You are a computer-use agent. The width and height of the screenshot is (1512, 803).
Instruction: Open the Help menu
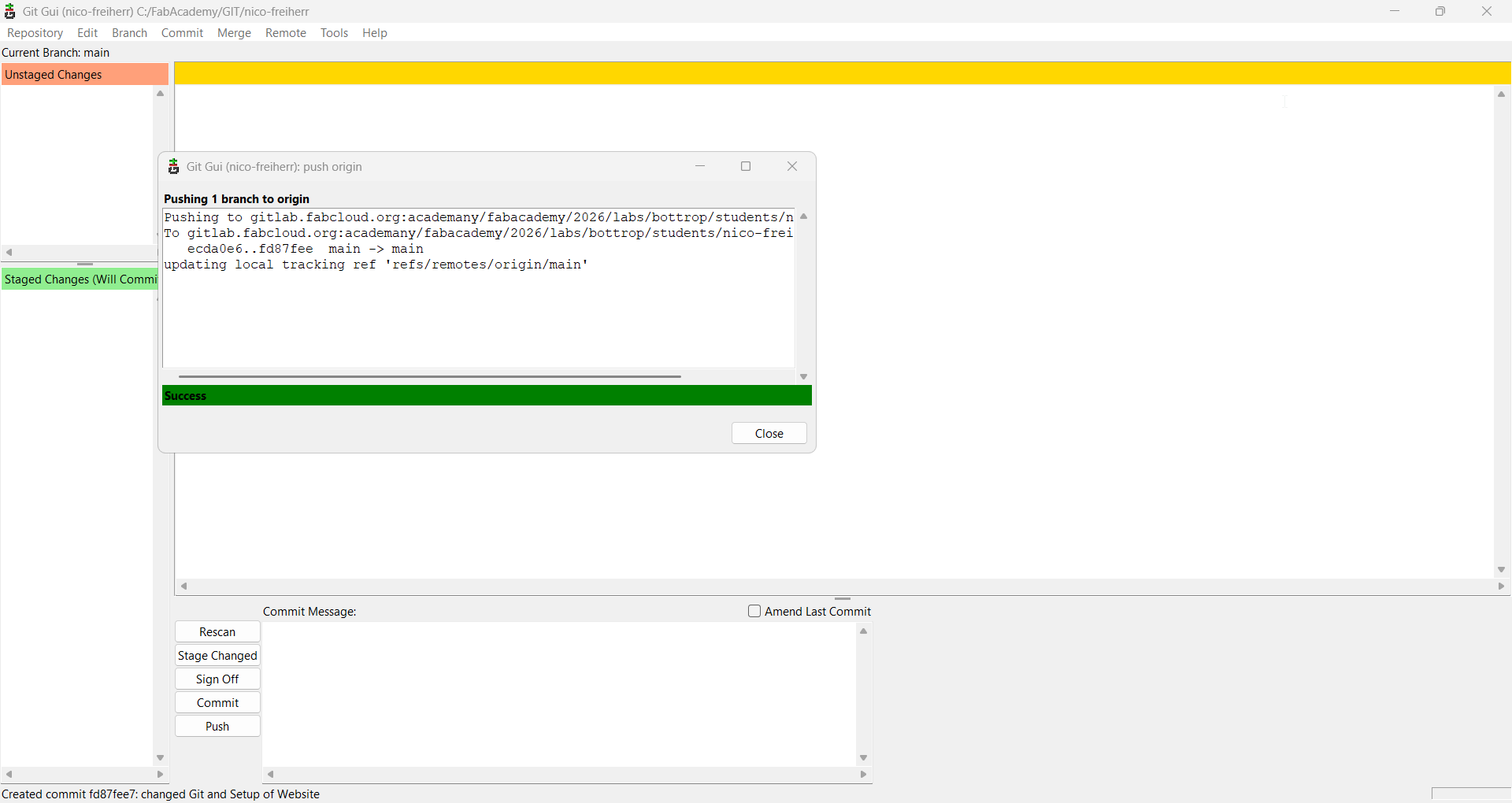click(x=375, y=33)
